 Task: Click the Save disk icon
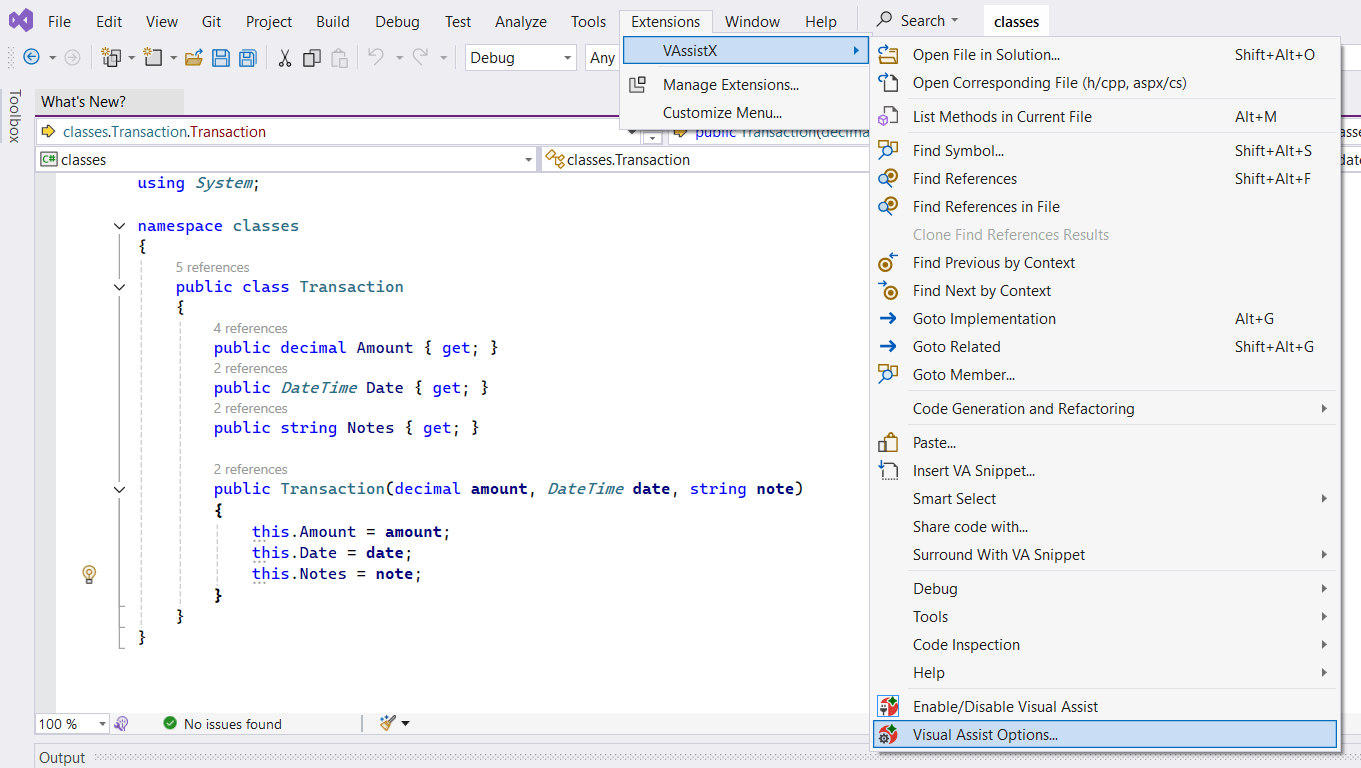[221, 58]
